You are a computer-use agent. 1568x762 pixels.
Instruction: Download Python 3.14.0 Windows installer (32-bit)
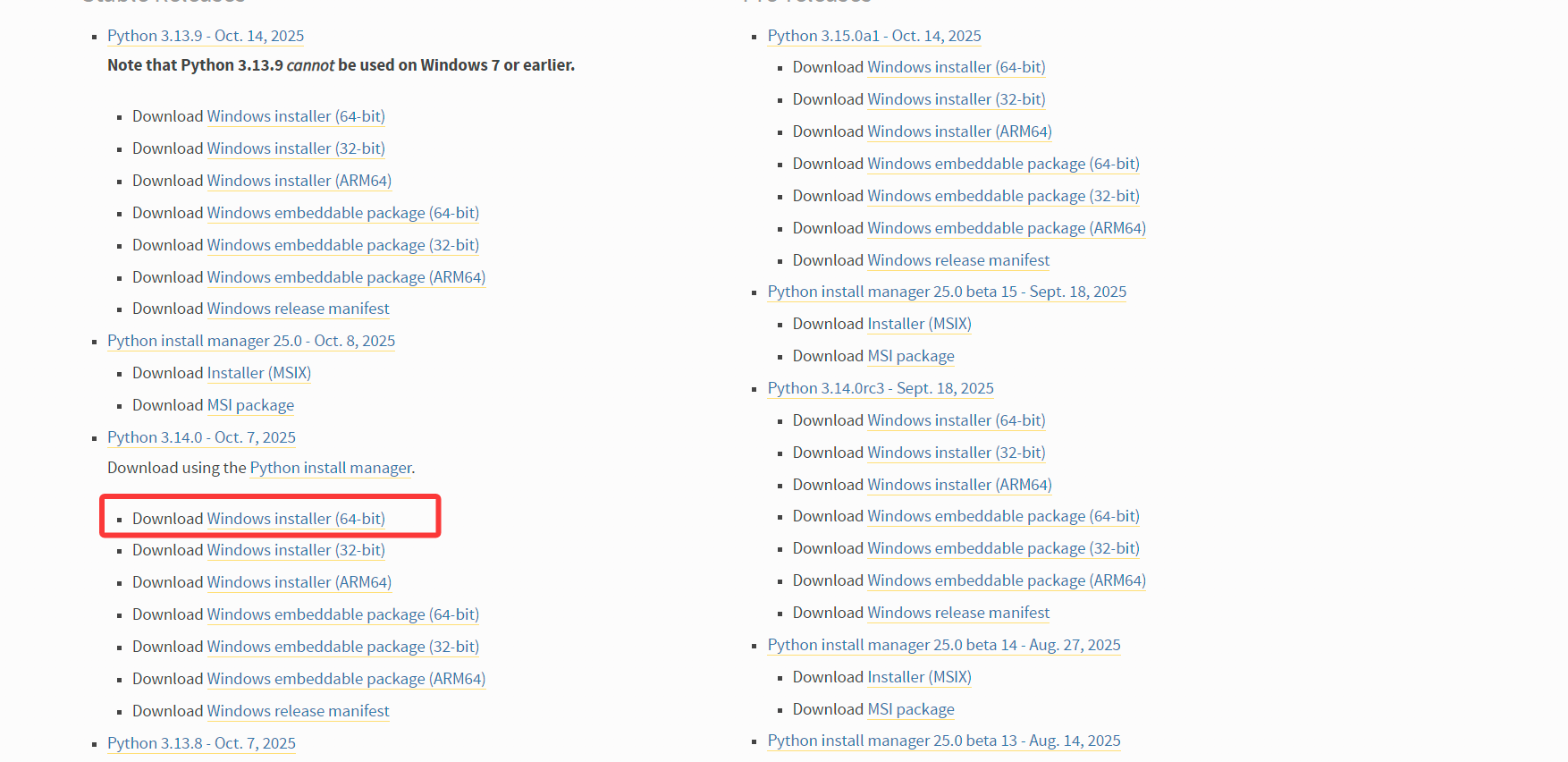pyautogui.click(x=296, y=550)
